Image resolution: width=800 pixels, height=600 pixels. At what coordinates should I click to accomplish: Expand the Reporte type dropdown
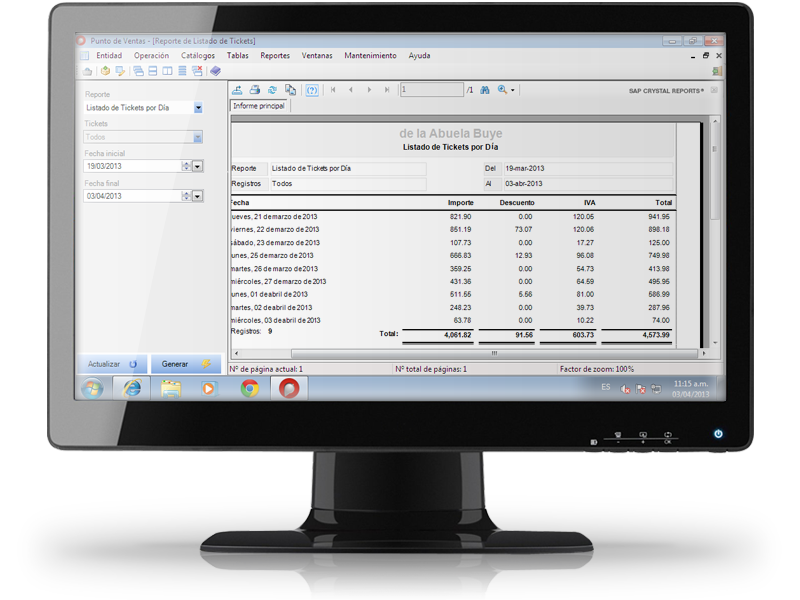(x=198, y=108)
